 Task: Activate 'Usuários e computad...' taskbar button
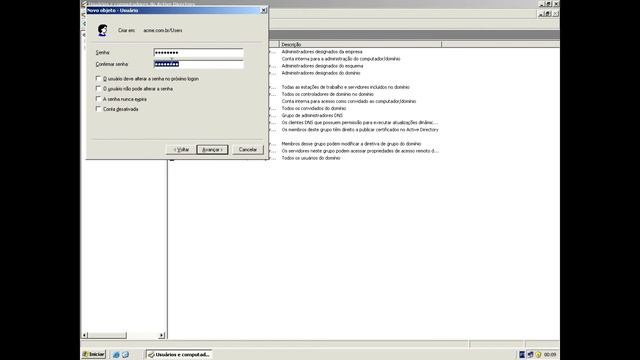179,355
